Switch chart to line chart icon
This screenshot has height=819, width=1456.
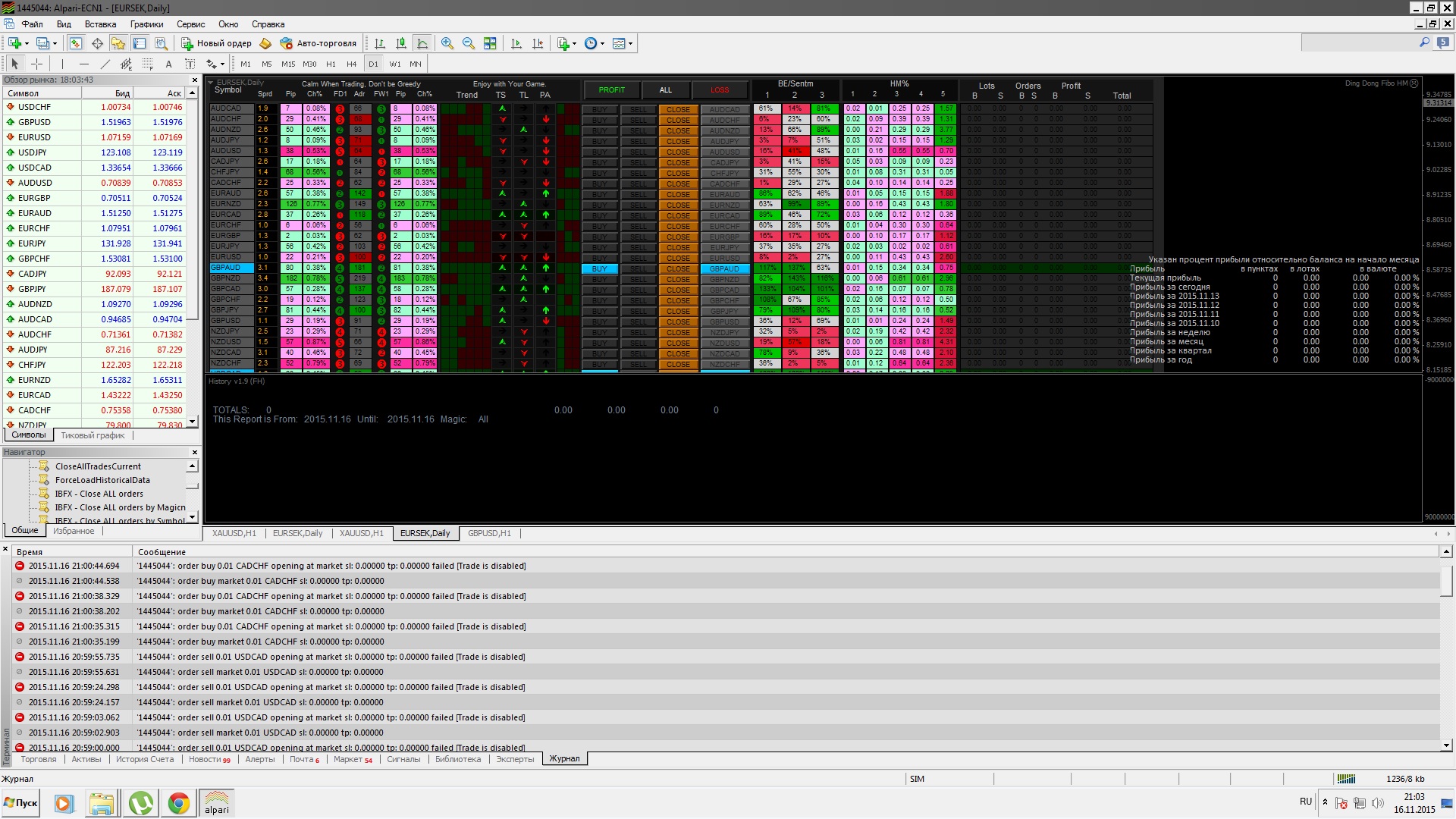coord(422,43)
